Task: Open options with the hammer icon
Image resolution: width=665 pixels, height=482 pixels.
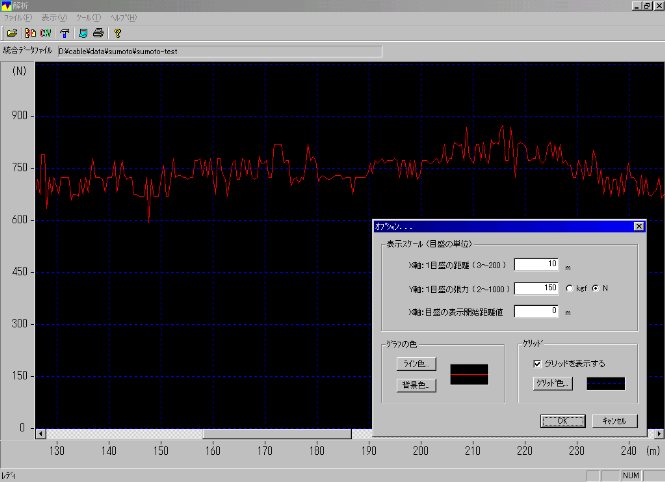Action: point(64,33)
